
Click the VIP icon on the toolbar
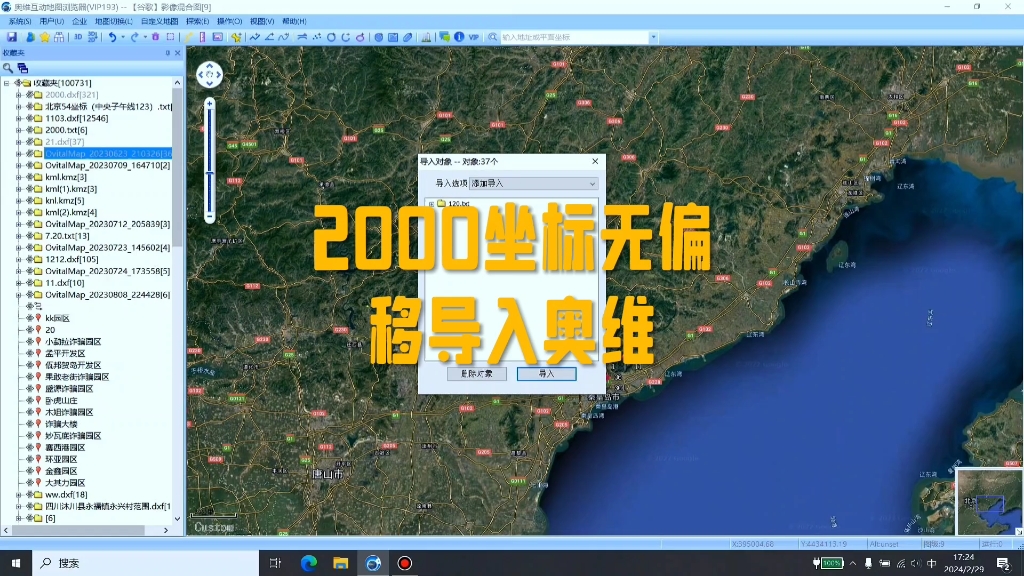473,36
